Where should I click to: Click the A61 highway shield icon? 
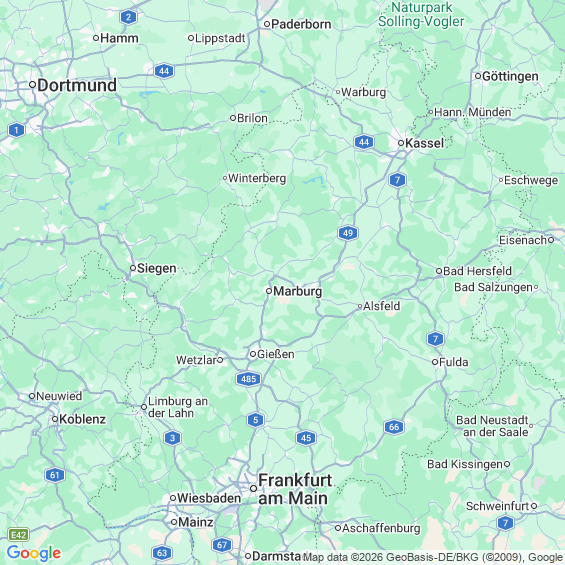55,475
